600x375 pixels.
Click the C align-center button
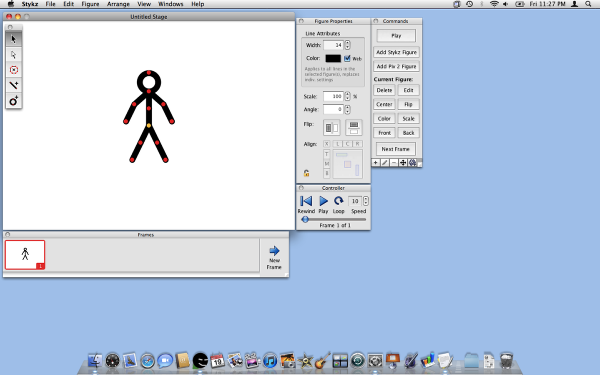(x=347, y=144)
